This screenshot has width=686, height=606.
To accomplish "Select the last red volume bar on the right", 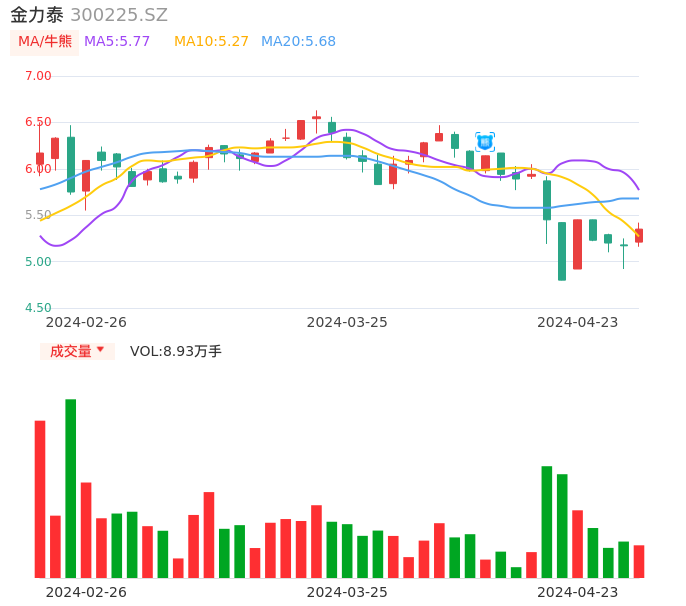I will tap(639, 561).
